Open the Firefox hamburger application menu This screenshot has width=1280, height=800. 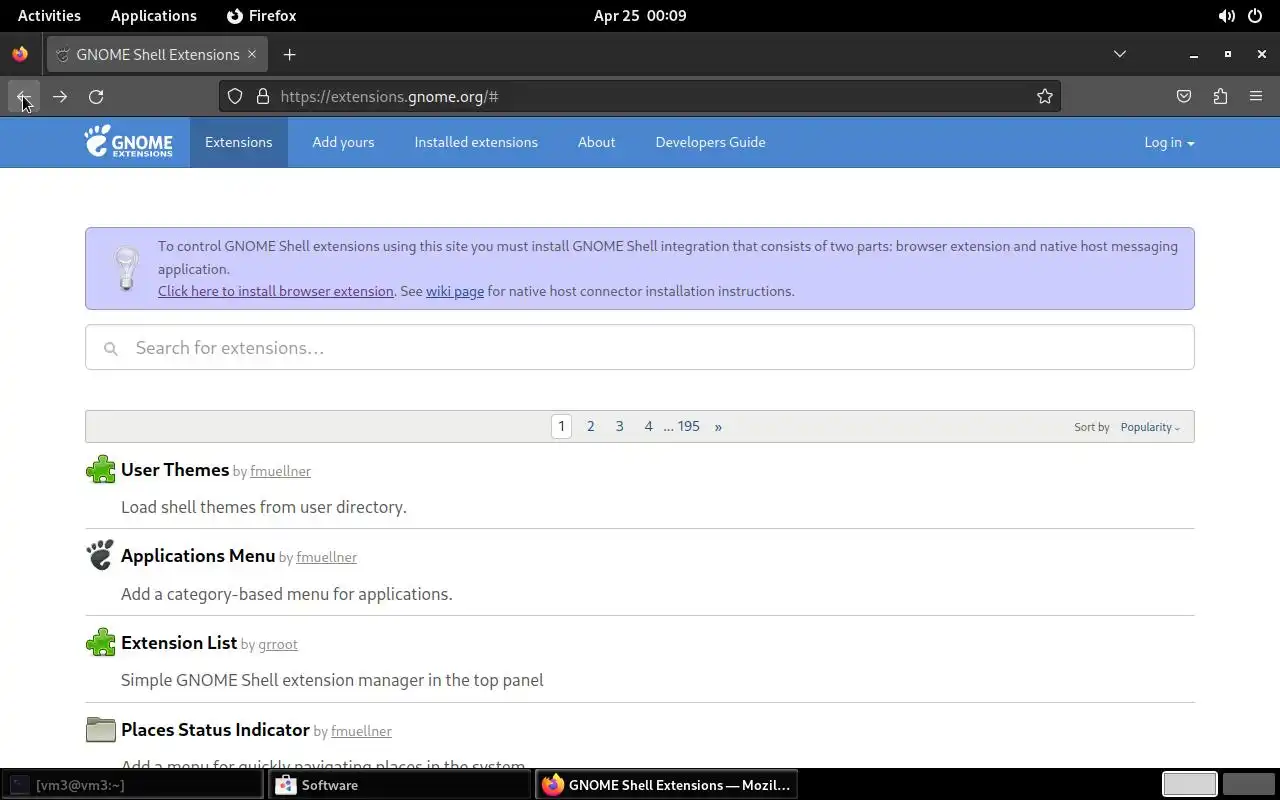click(x=1256, y=96)
